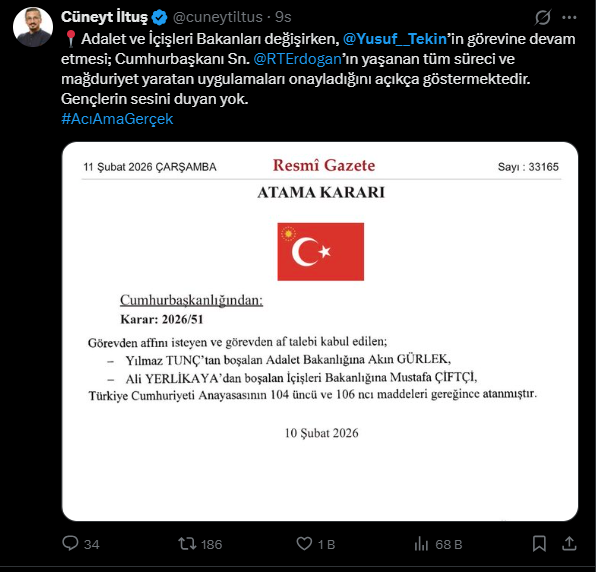The height and width of the screenshot is (572, 596).
Task: Open the three-dot more options menu
Action: [x=569, y=17]
